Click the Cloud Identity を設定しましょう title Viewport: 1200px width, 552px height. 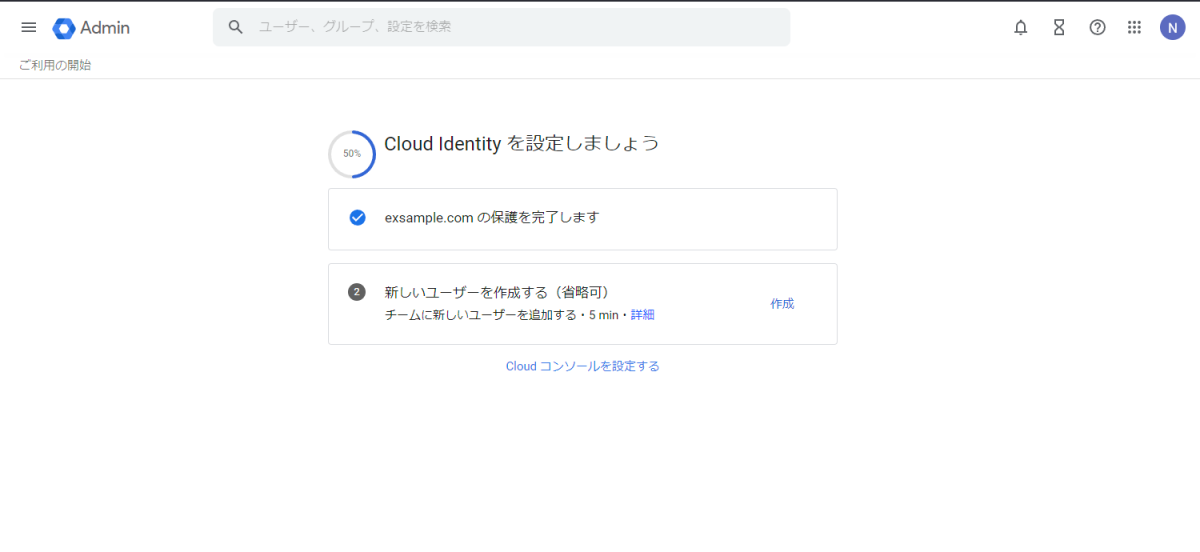(x=521, y=143)
